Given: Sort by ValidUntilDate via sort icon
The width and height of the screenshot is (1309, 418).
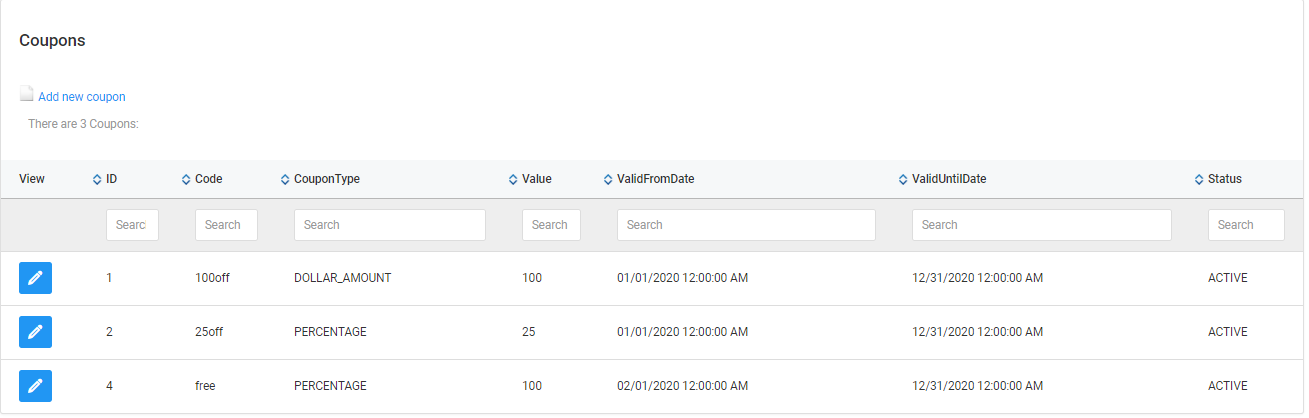Looking at the screenshot, I should tap(903, 180).
